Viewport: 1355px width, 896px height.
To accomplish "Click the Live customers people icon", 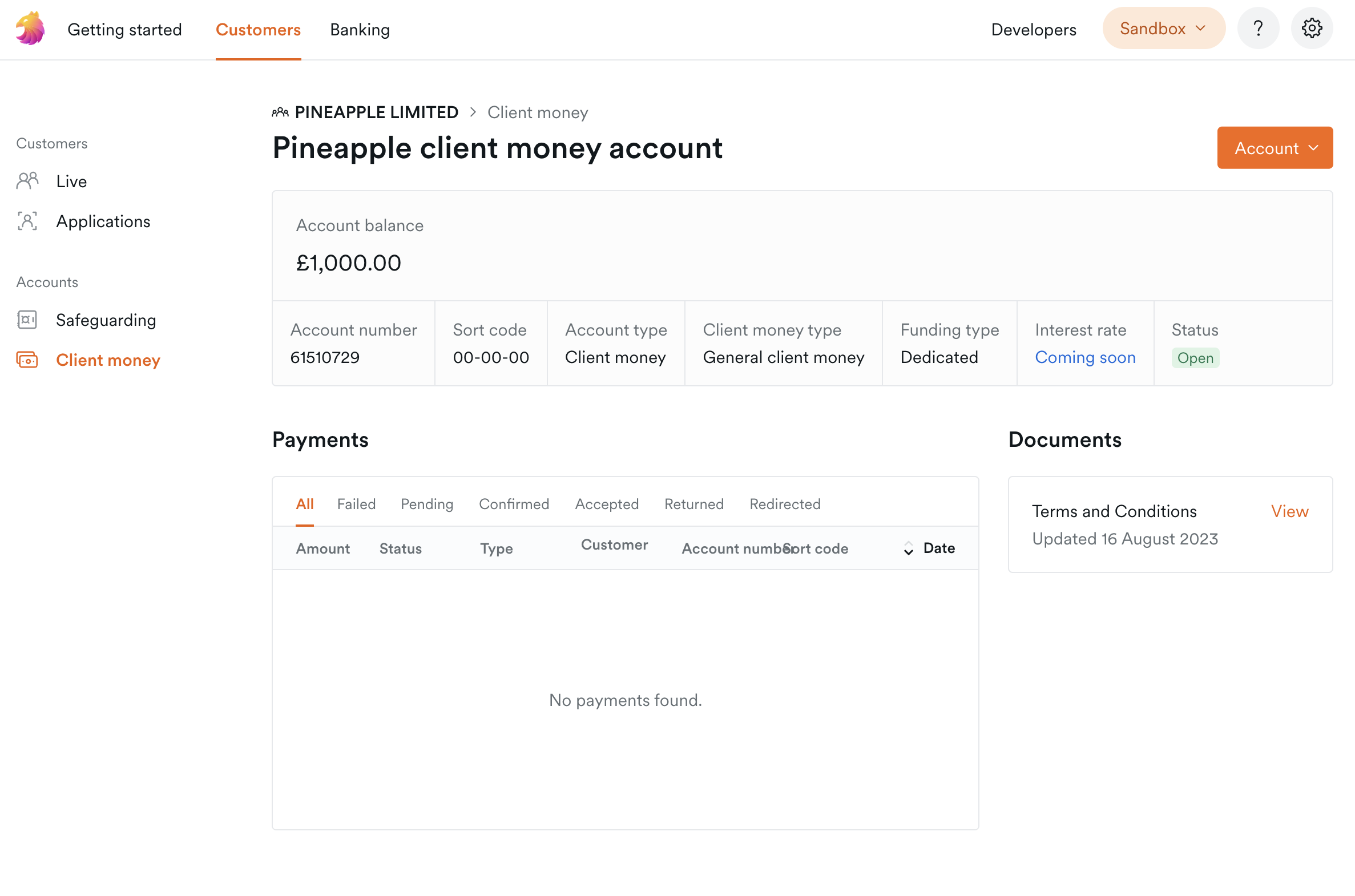I will [27, 181].
